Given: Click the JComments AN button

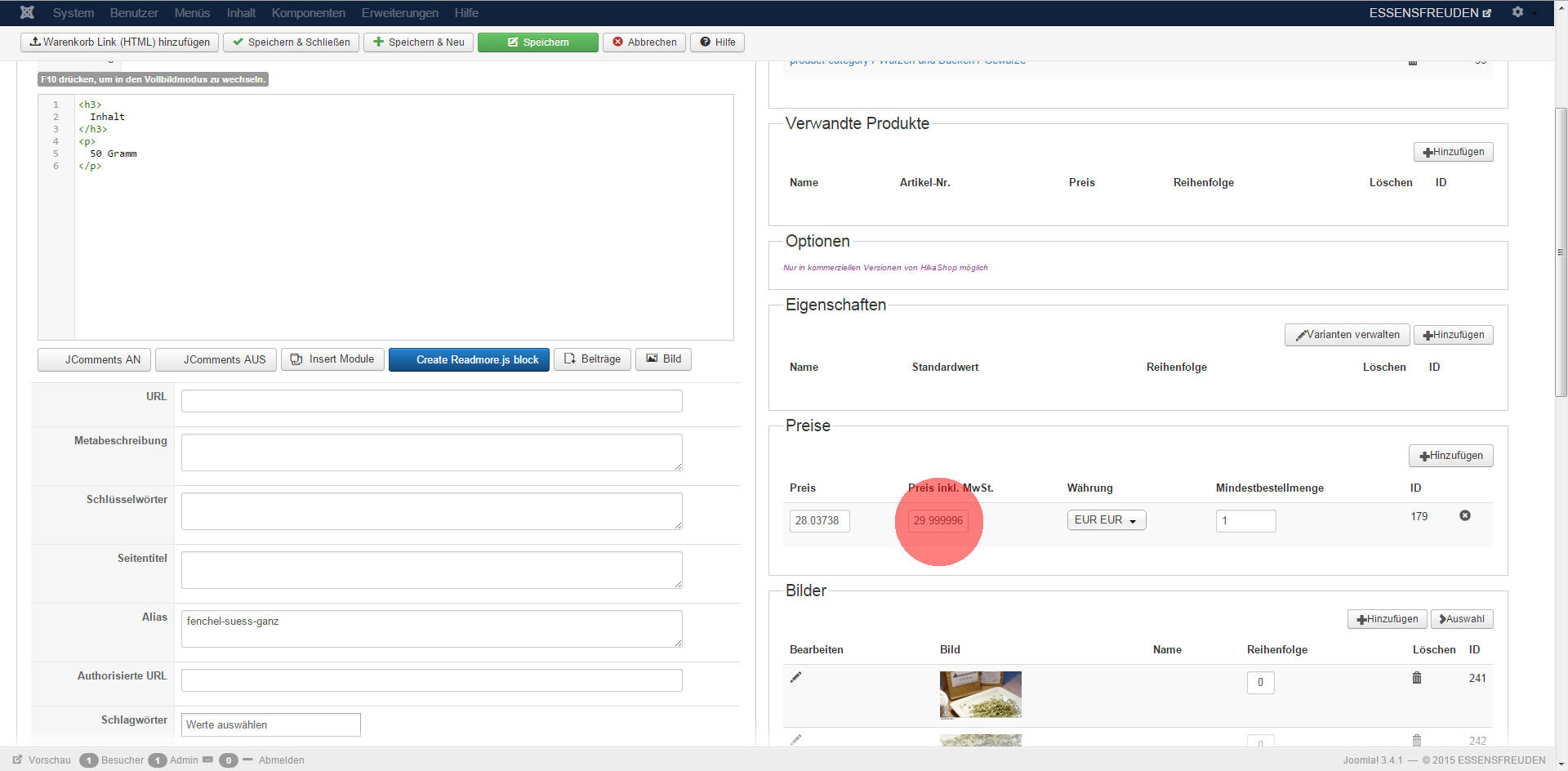Looking at the screenshot, I should pos(95,359).
